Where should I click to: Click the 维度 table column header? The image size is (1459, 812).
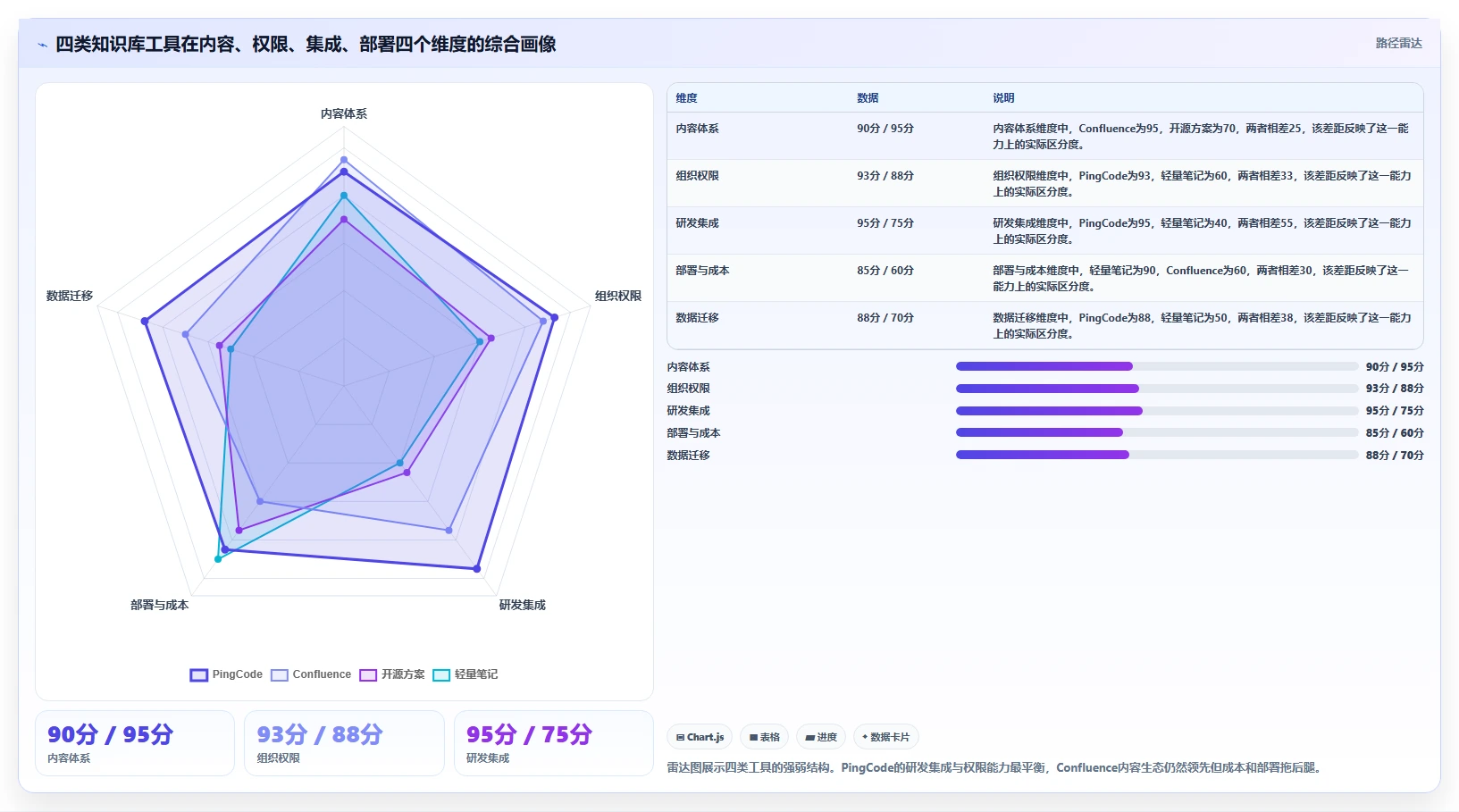pos(686,98)
